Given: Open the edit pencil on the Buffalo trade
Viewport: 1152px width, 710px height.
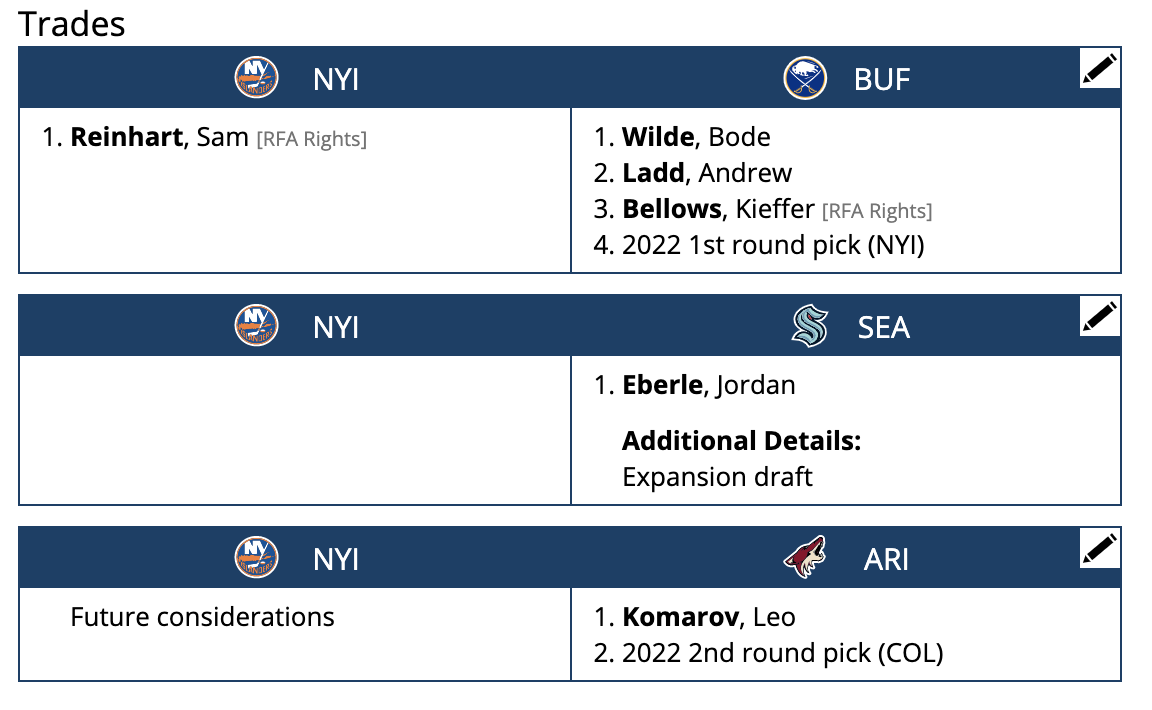Looking at the screenshot, I should [1099, 68].
